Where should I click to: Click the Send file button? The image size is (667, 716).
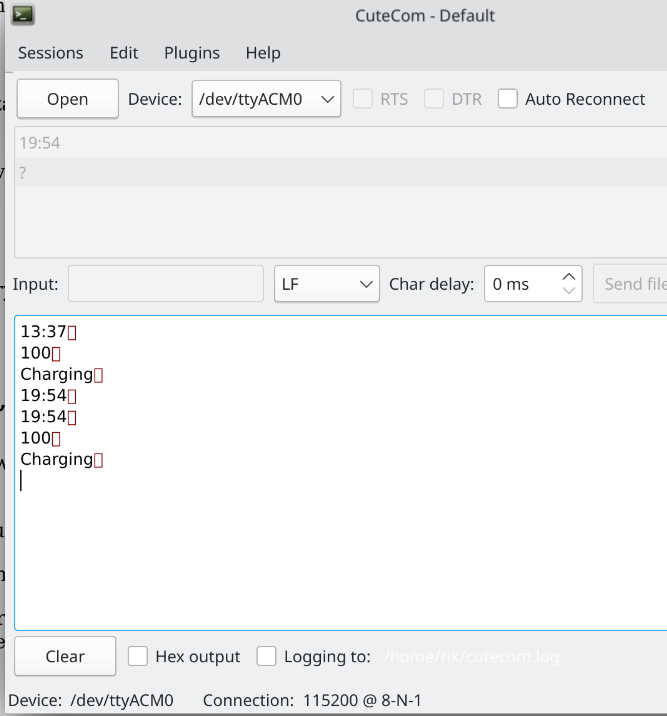pos(630,284)
